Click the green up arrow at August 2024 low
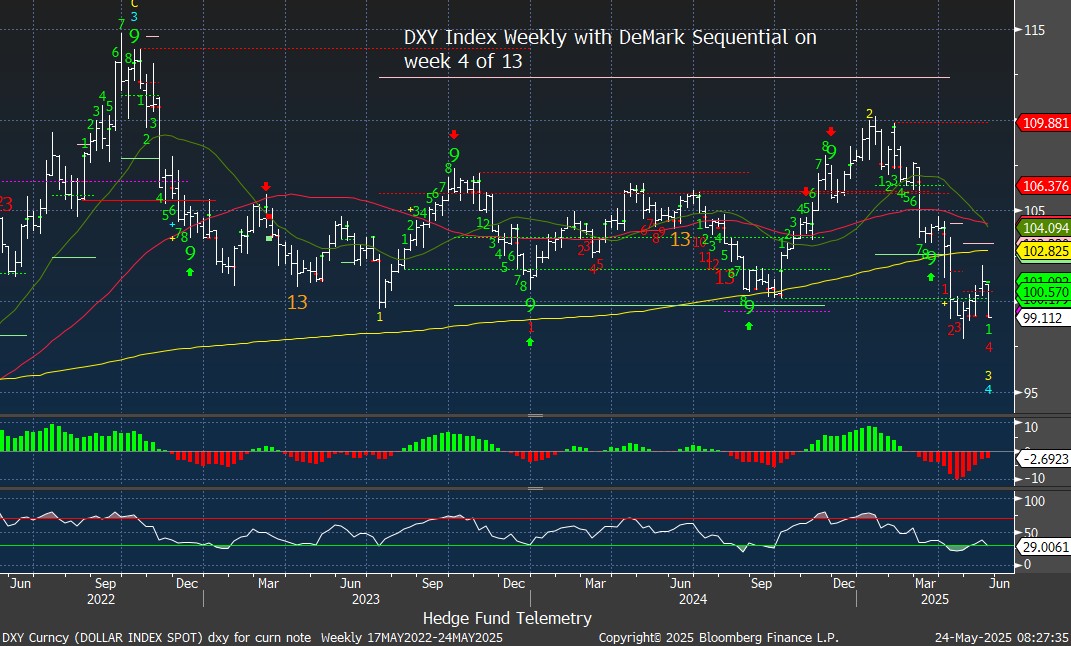 [749, 326]
